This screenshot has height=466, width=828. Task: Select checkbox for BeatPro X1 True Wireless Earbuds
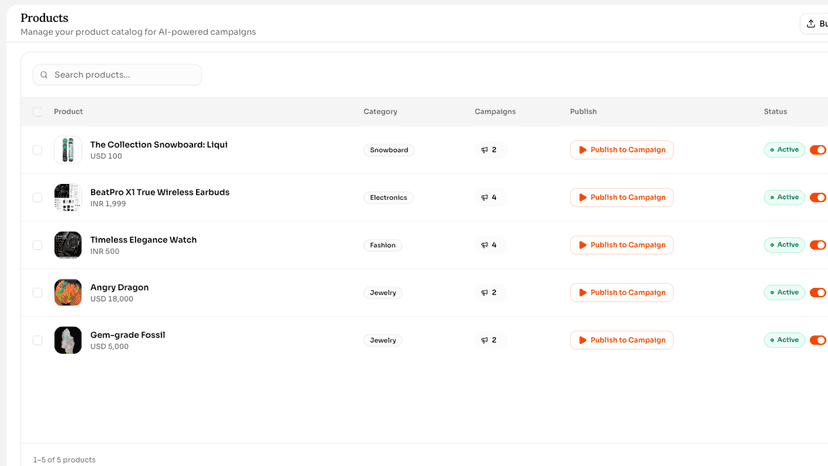pos(37,198)
